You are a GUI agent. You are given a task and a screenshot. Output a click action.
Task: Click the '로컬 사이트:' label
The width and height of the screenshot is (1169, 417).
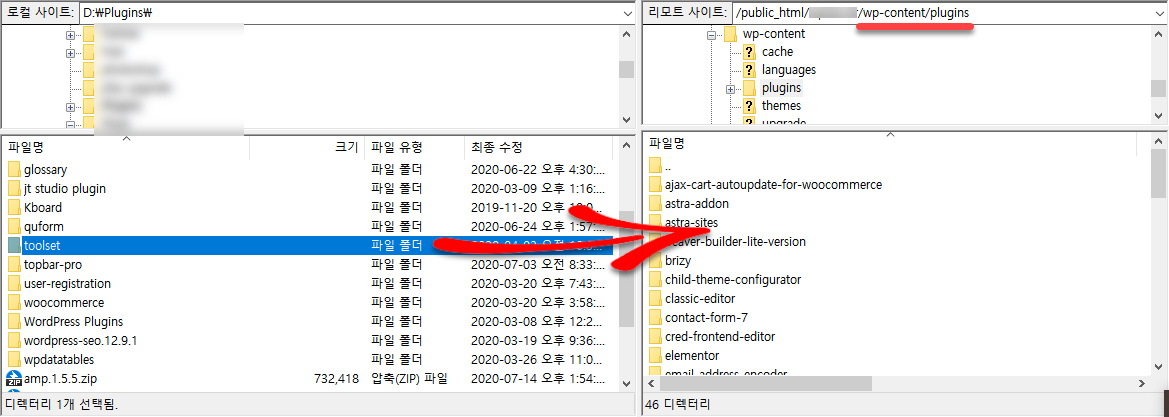40,13
